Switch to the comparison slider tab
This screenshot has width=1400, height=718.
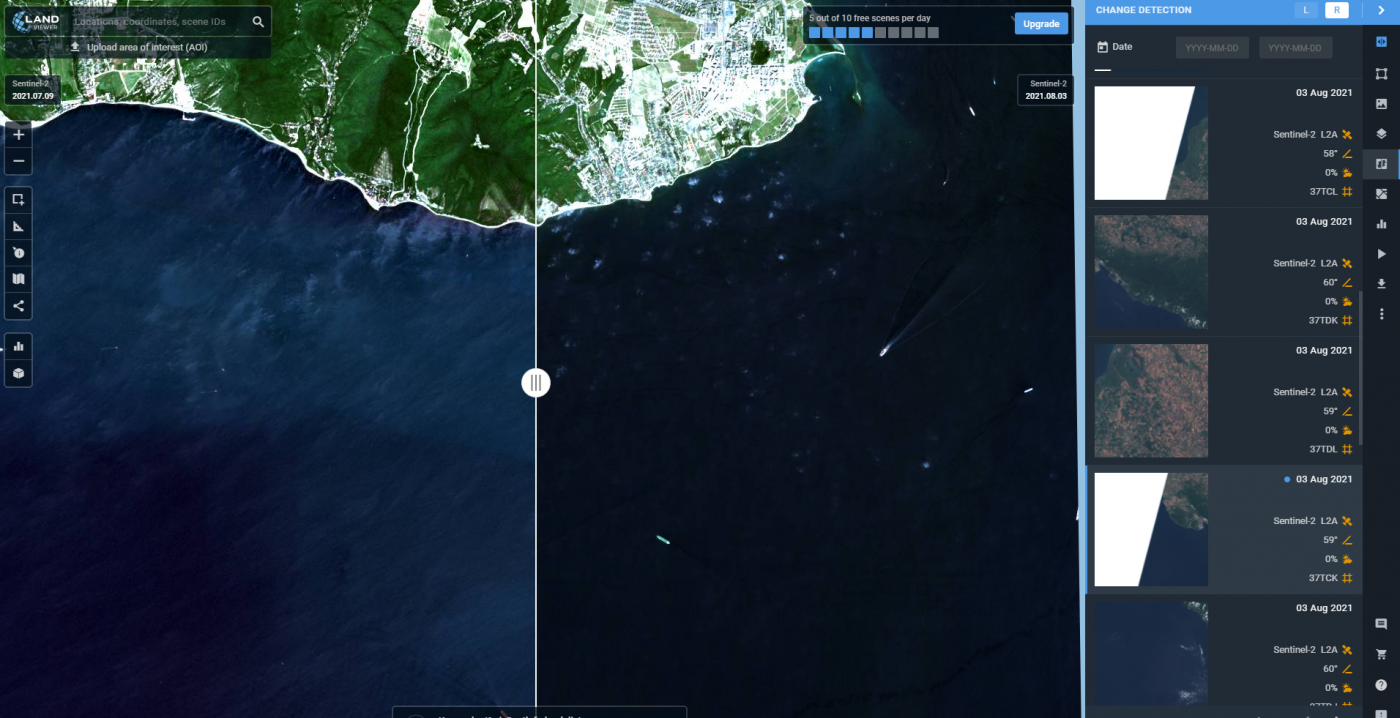click(1381, 40)
